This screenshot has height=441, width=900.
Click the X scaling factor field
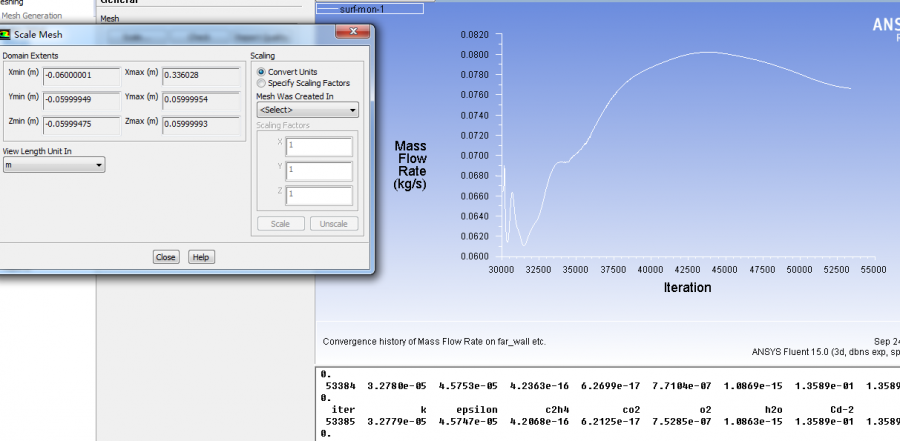click(x=319, y=147)
